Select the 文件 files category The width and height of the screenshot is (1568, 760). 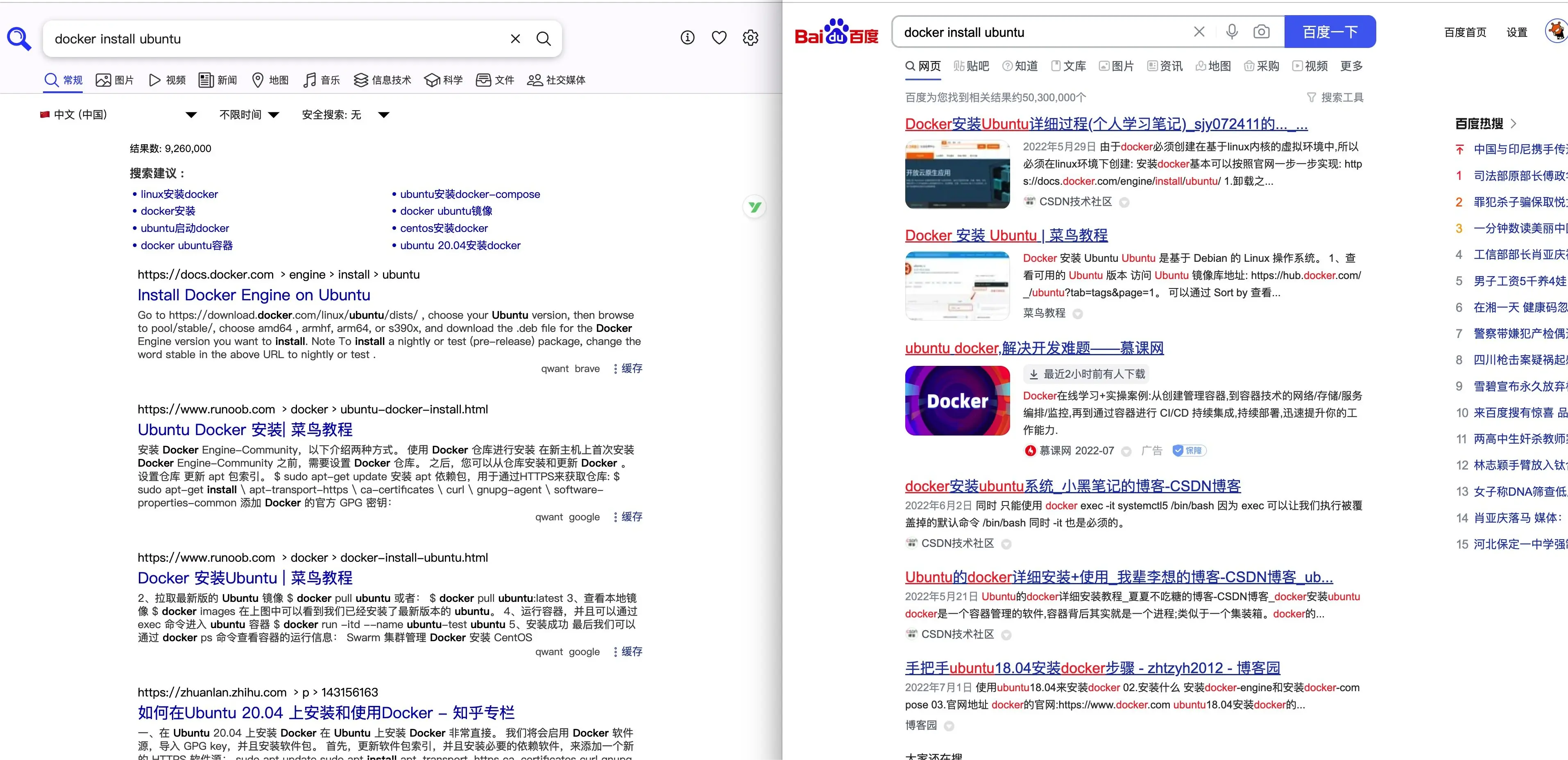click(x=495, y=80)
